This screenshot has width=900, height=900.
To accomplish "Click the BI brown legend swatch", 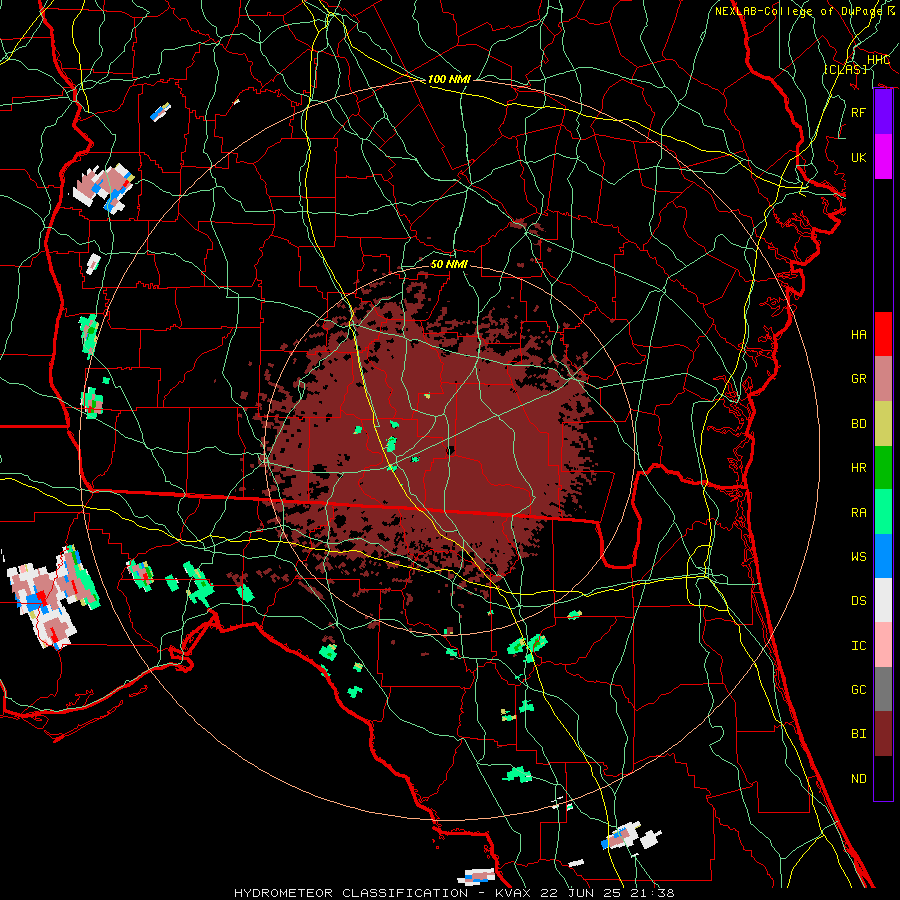I will click(883, 734).
